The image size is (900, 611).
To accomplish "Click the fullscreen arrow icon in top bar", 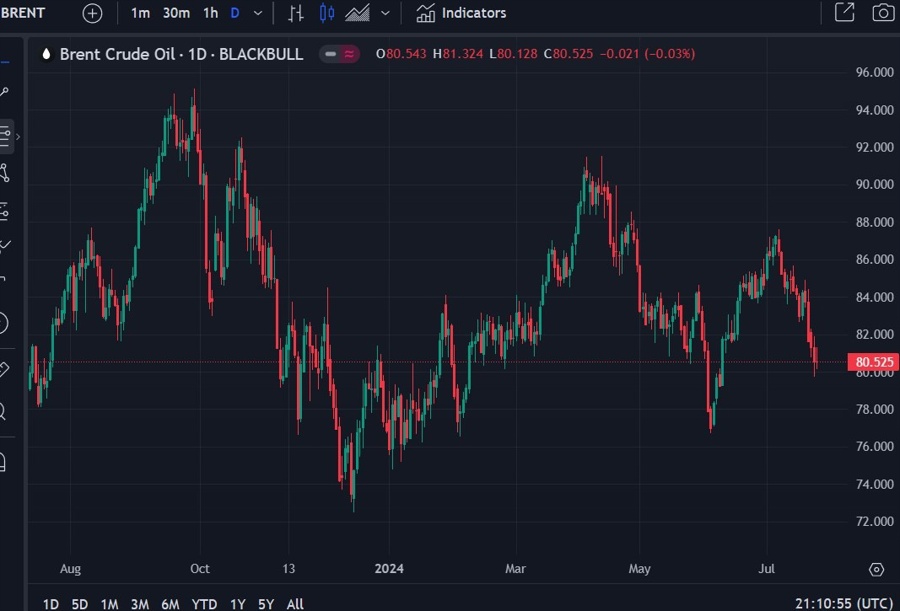I will pyautogui.click(x=844, y=12).
